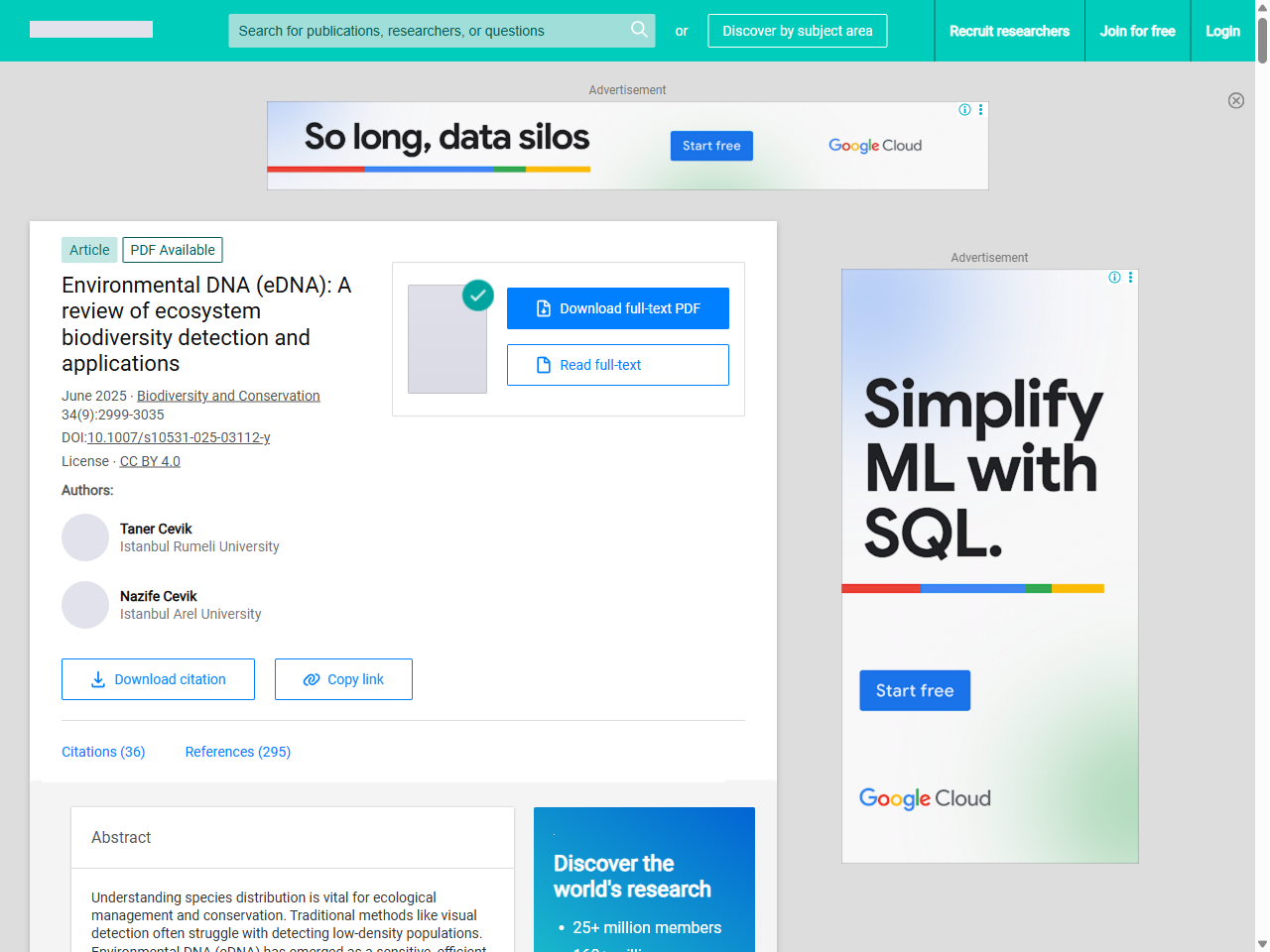Switch to References (295) tab
Viewport: 1270px width, 952px height.
pyautogui.click(x=238, y=752)
